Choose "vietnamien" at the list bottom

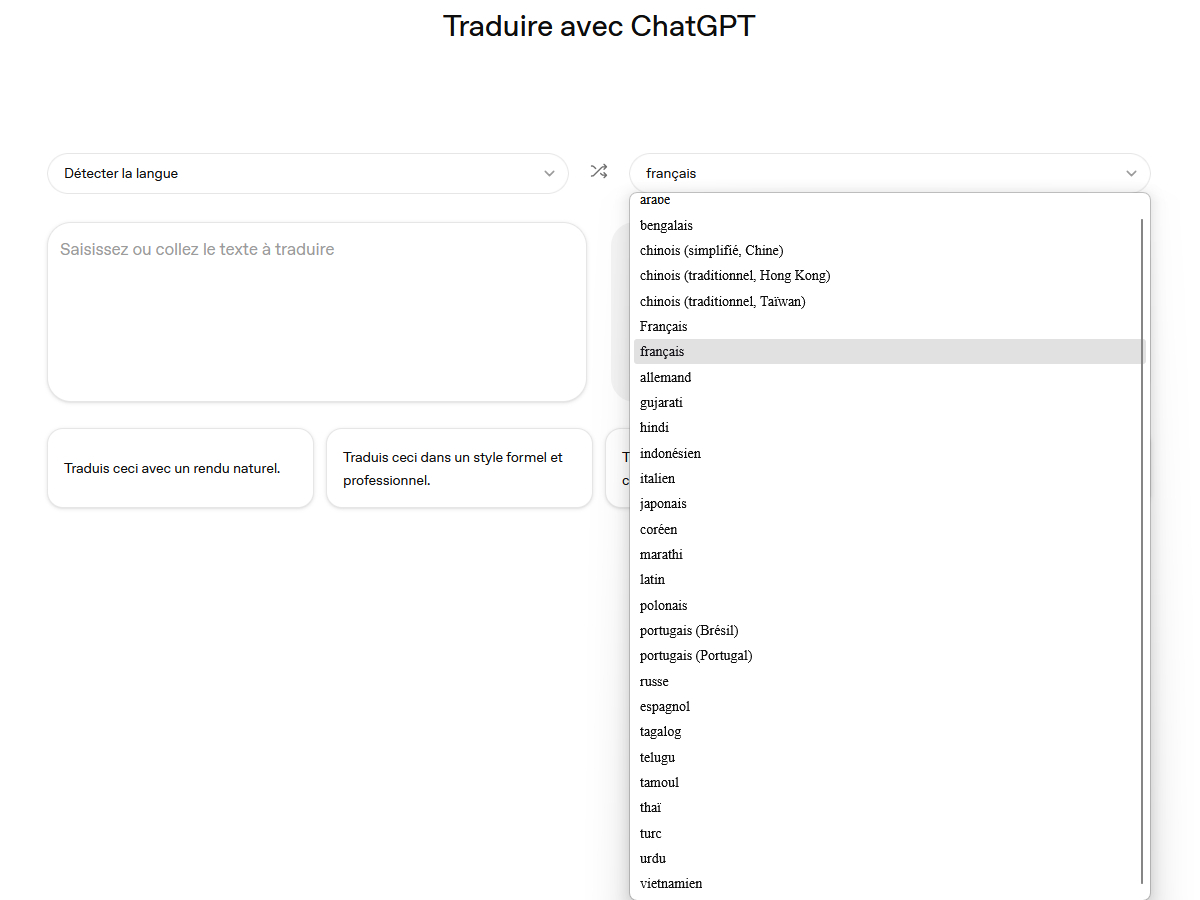671,883
